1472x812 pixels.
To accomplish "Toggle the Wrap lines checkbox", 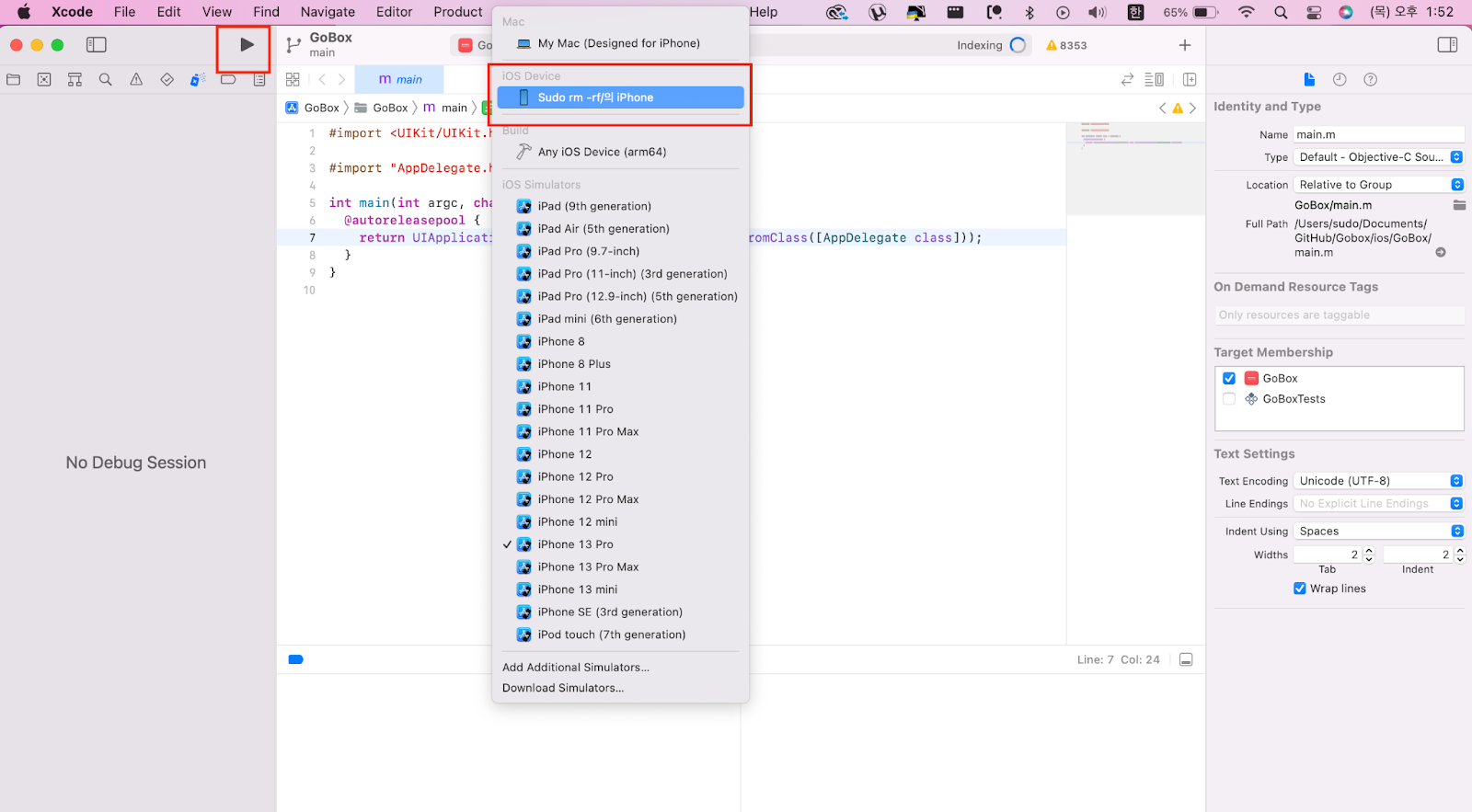I will pos(1300,589).
